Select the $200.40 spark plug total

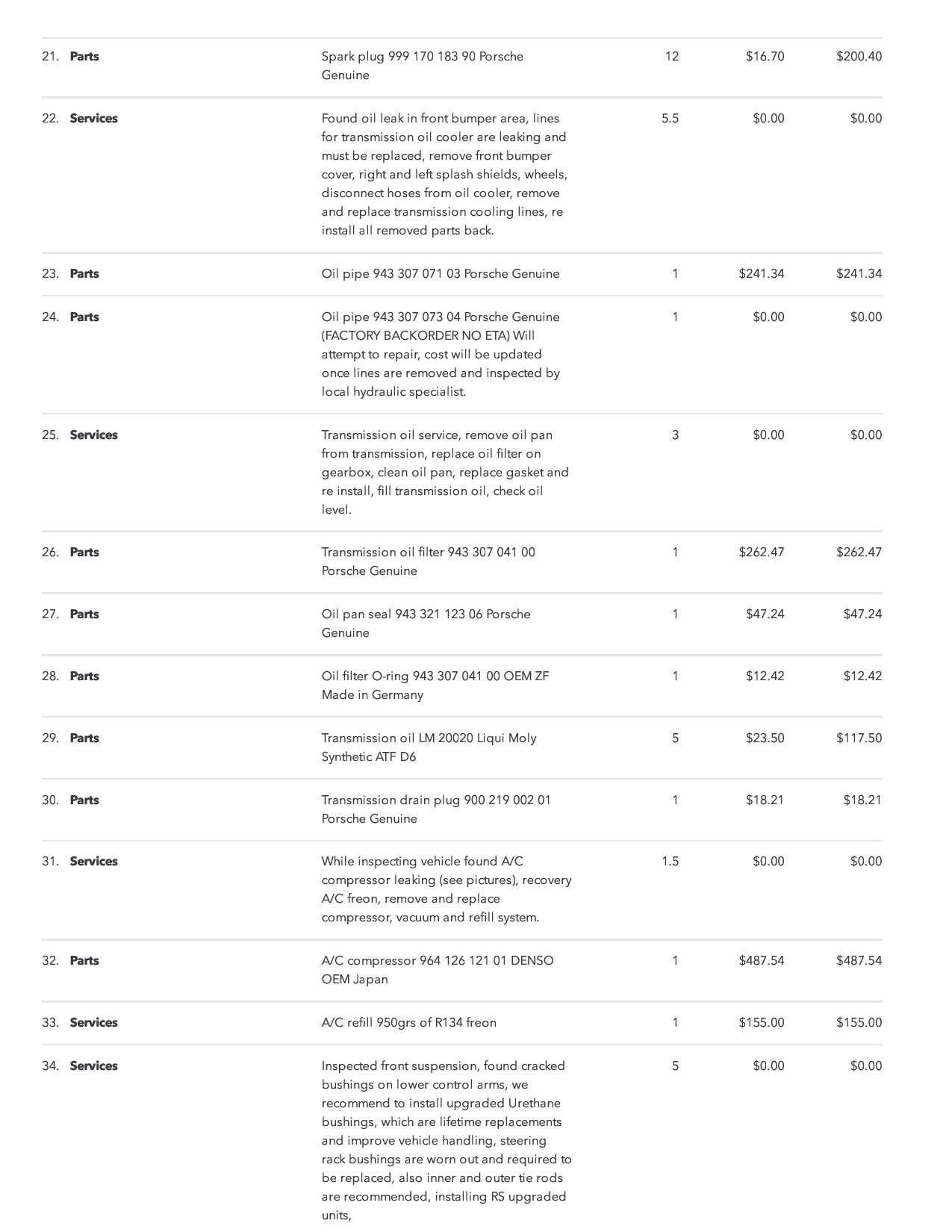point(859,57)
